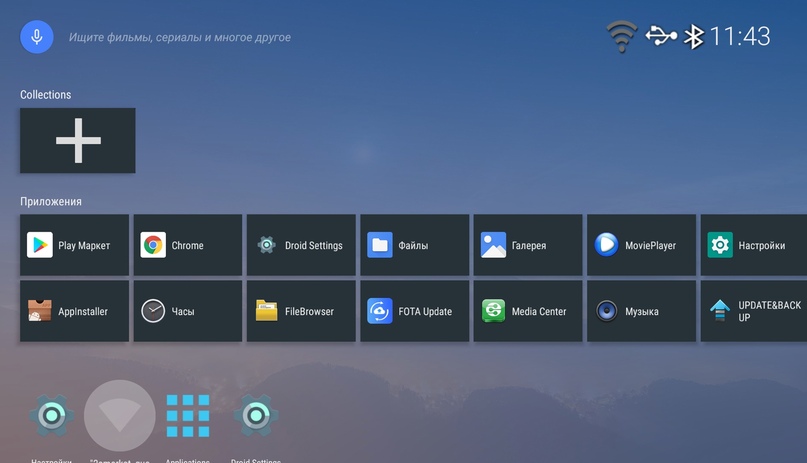Viewport: 807px width, 463px height.
Task: Launch the AppInstaller app
Action: coord(74,311)
